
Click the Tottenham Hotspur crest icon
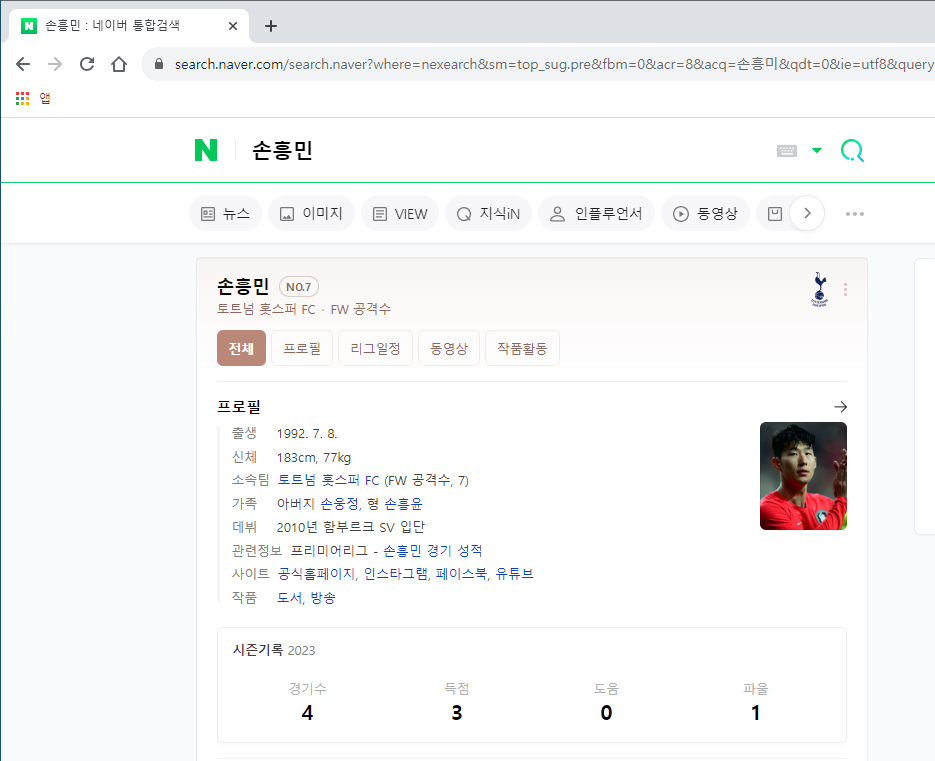tap(819, 289)
